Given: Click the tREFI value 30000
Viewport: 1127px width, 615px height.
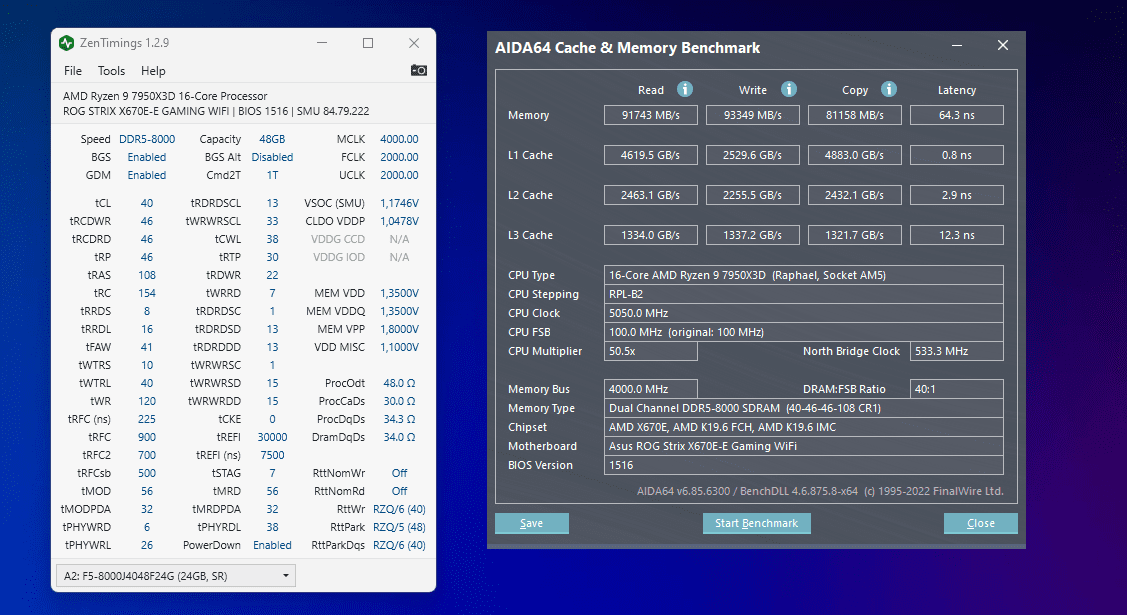Looking at the screenshot, I should (272, 437).
